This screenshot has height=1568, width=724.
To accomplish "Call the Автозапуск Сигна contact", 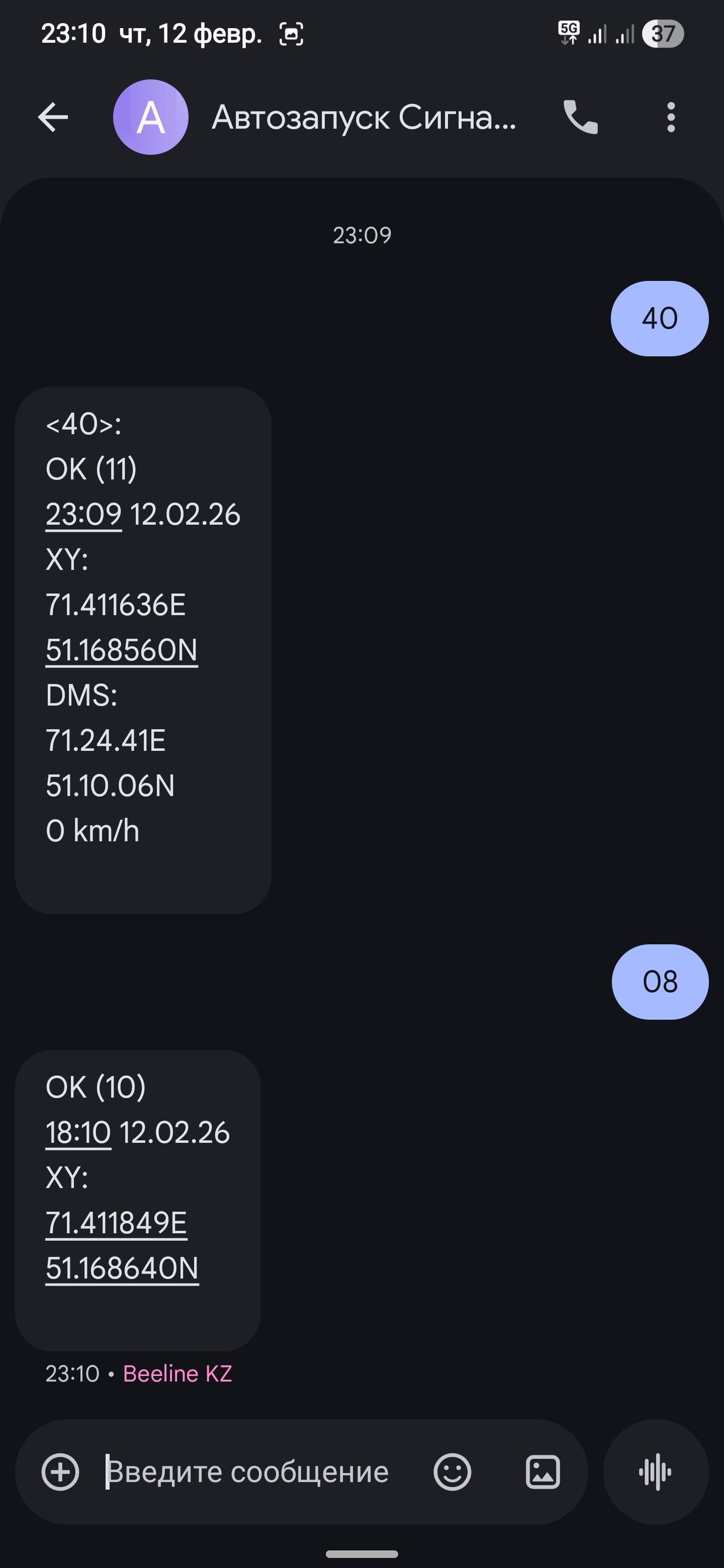I will coord(580,117).
